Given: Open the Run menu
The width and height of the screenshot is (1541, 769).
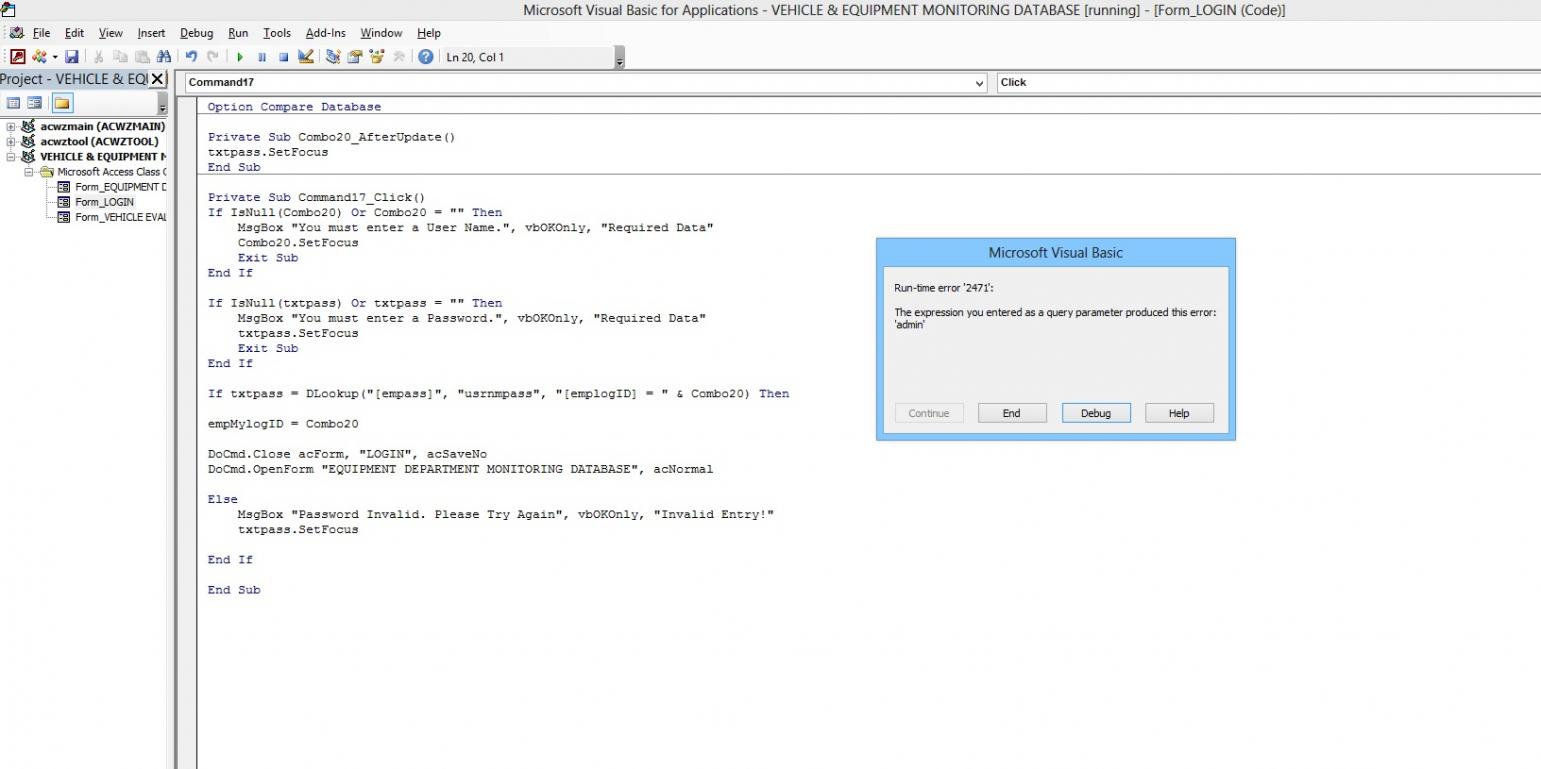Looking at the screenshot, I should 238,33.
